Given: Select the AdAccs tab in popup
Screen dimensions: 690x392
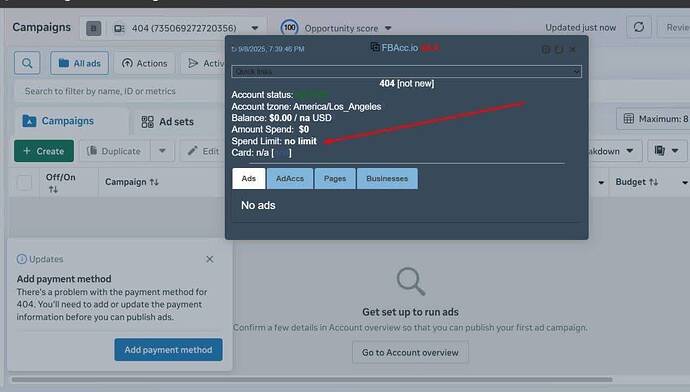Looking at the screenshot, I should pos(290,179).
